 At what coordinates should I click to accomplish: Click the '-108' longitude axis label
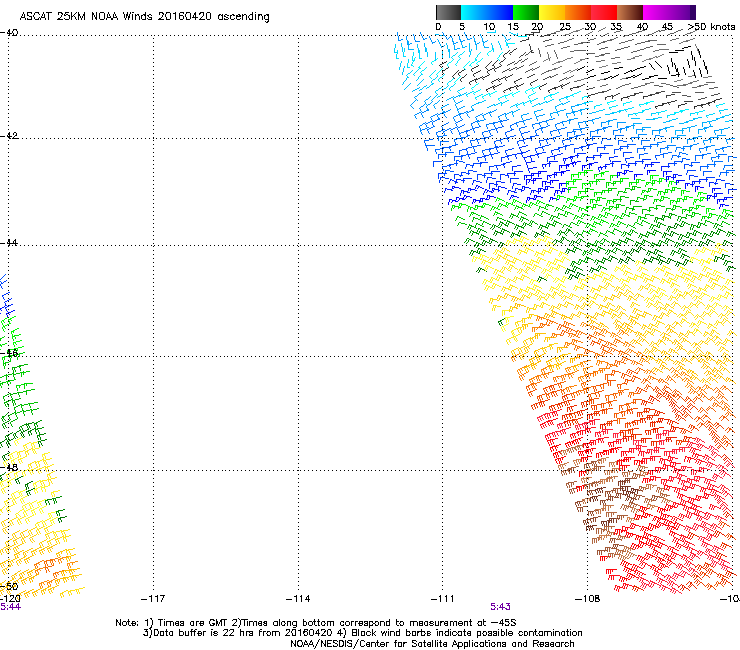tap(587, 599)
